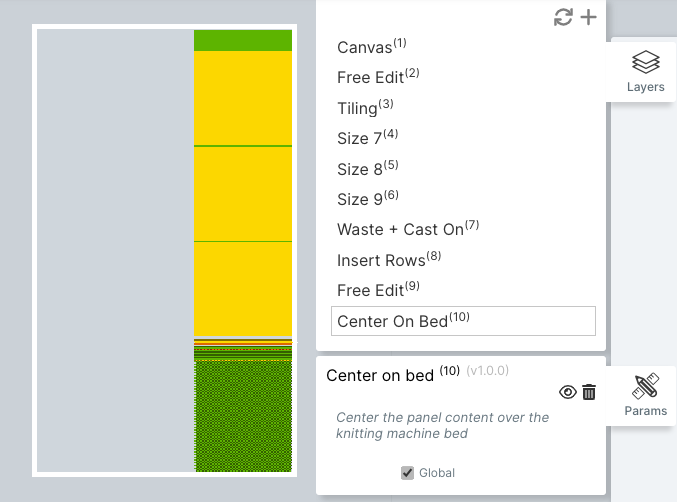677x502 pixels.
Task: Click the dotted green waste section preview
Action: click(243, 416)
